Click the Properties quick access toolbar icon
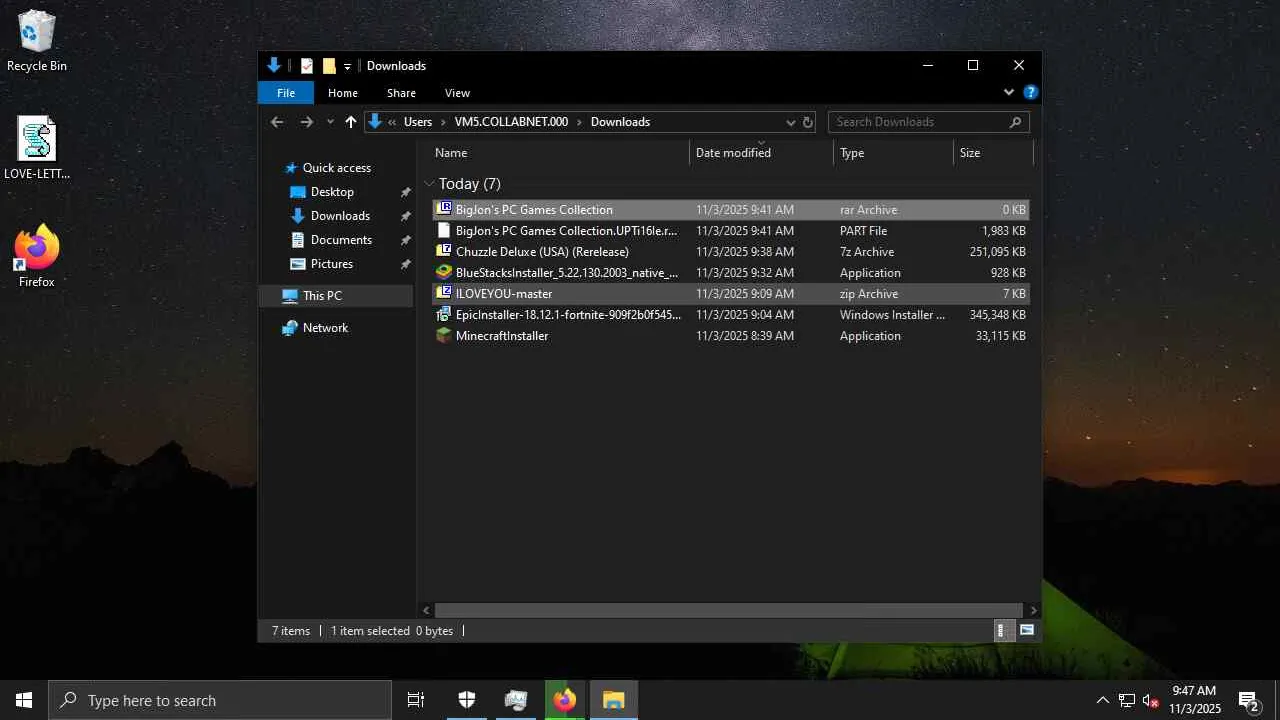1280x720 pixels. click(x=307, y=66)
